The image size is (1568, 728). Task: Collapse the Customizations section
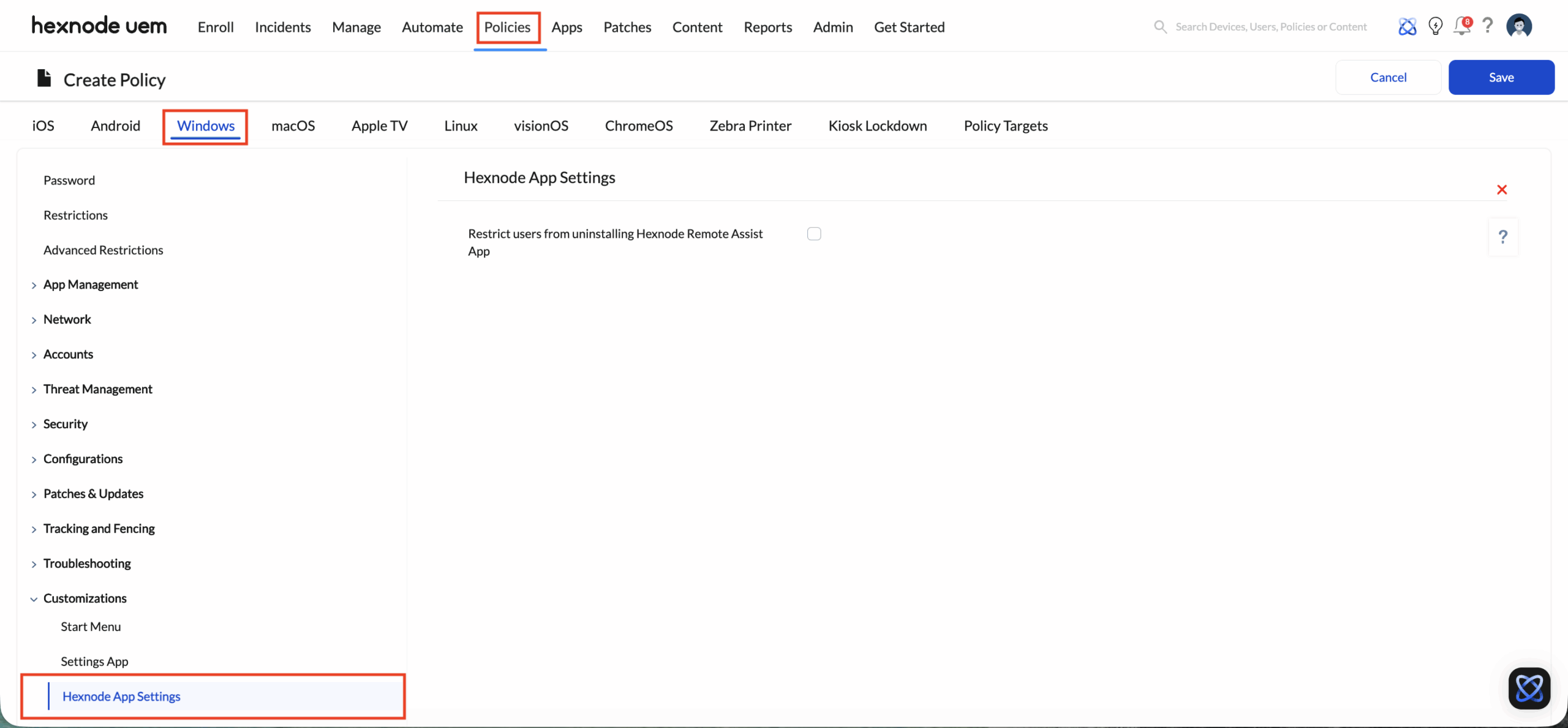point(85,599)
